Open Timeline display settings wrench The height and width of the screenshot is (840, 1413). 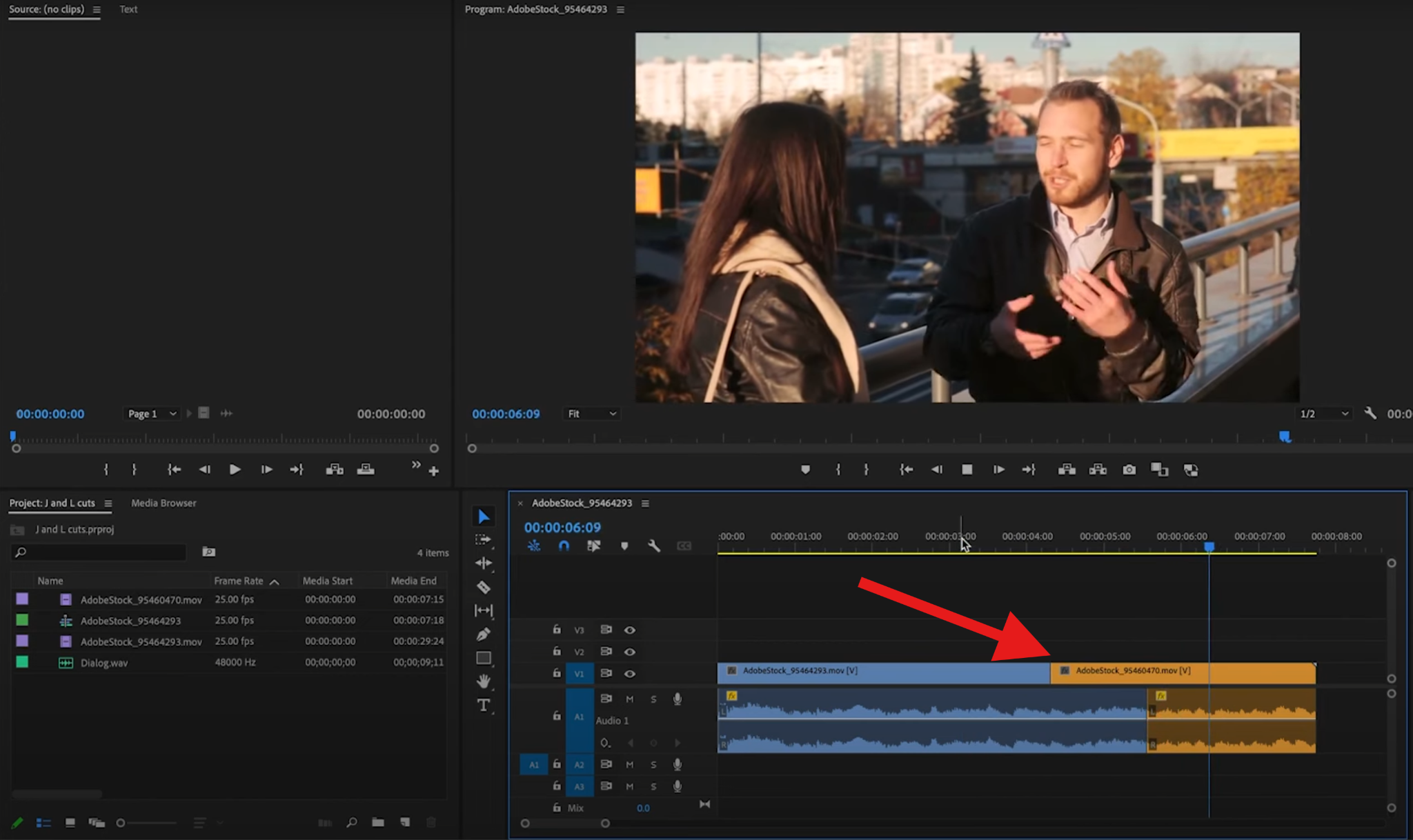pos(654,546)
